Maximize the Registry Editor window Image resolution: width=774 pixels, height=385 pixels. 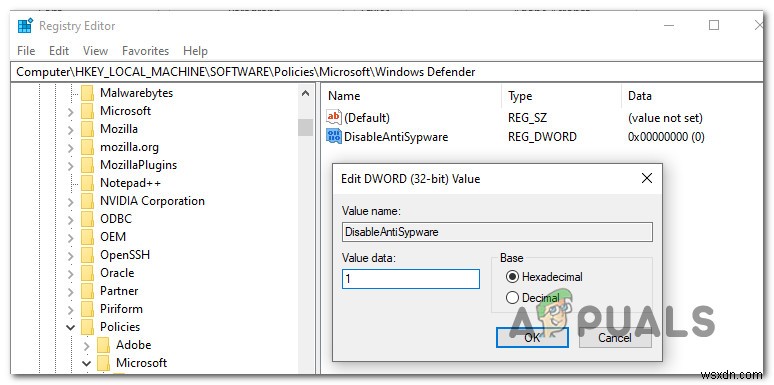point(714,25)
